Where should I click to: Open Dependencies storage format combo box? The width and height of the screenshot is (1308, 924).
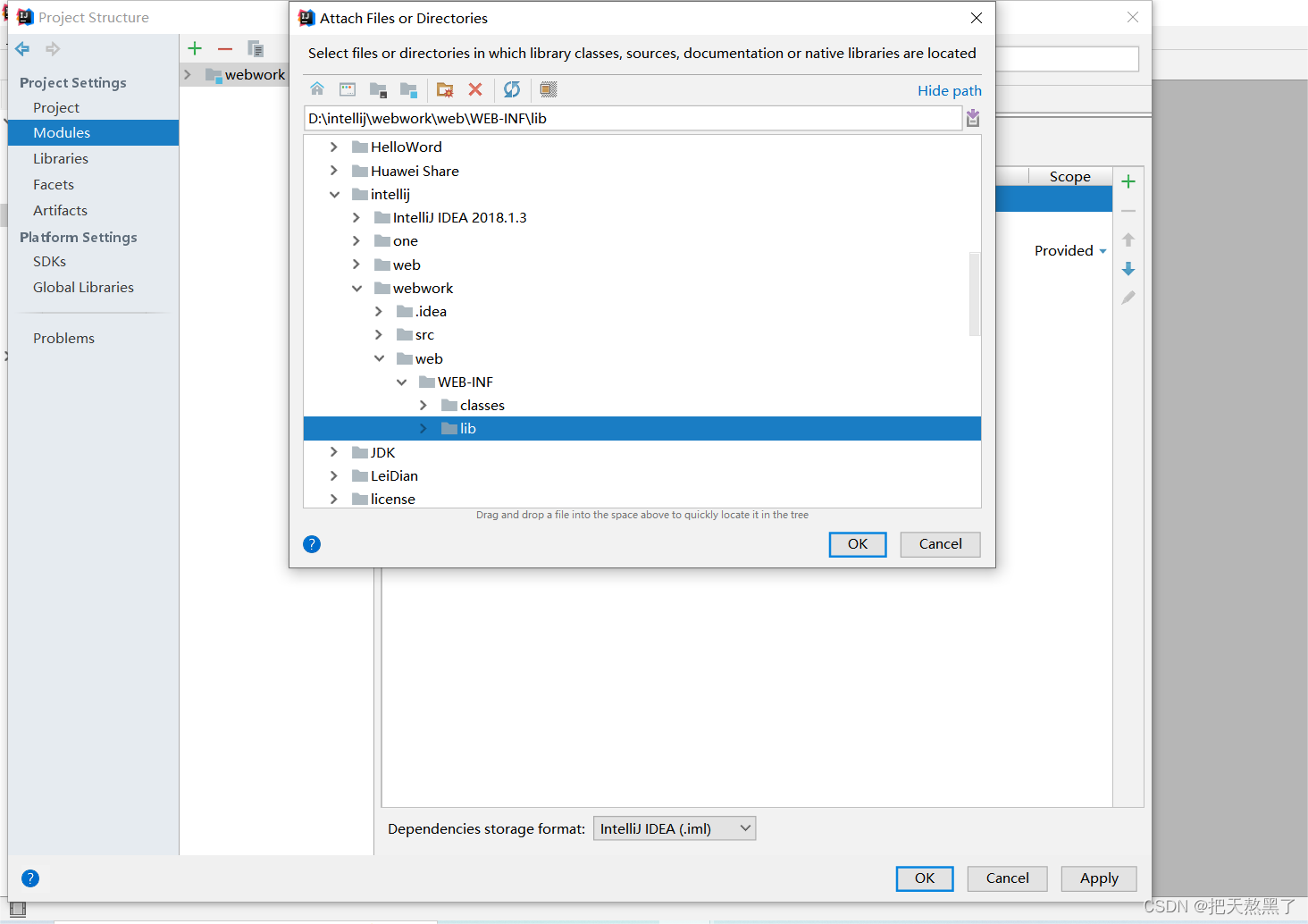point(675,828)
